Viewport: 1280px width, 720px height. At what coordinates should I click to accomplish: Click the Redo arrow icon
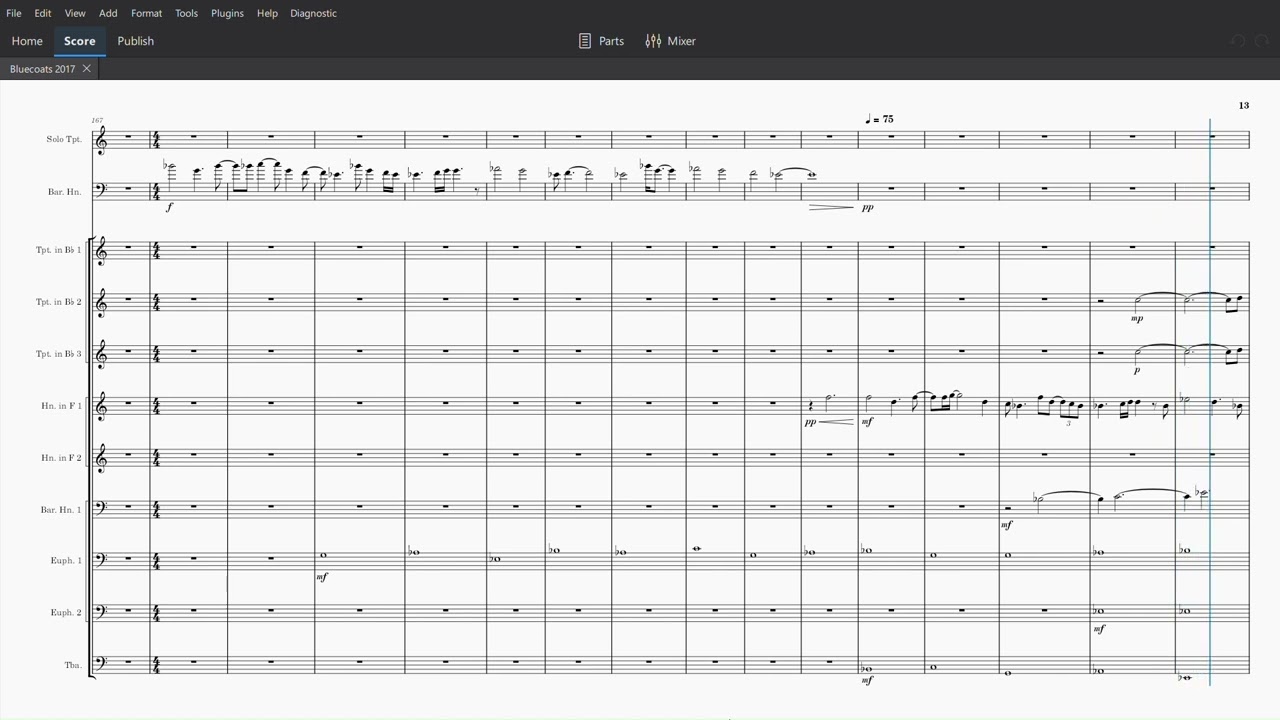[x=1262, y=41]
